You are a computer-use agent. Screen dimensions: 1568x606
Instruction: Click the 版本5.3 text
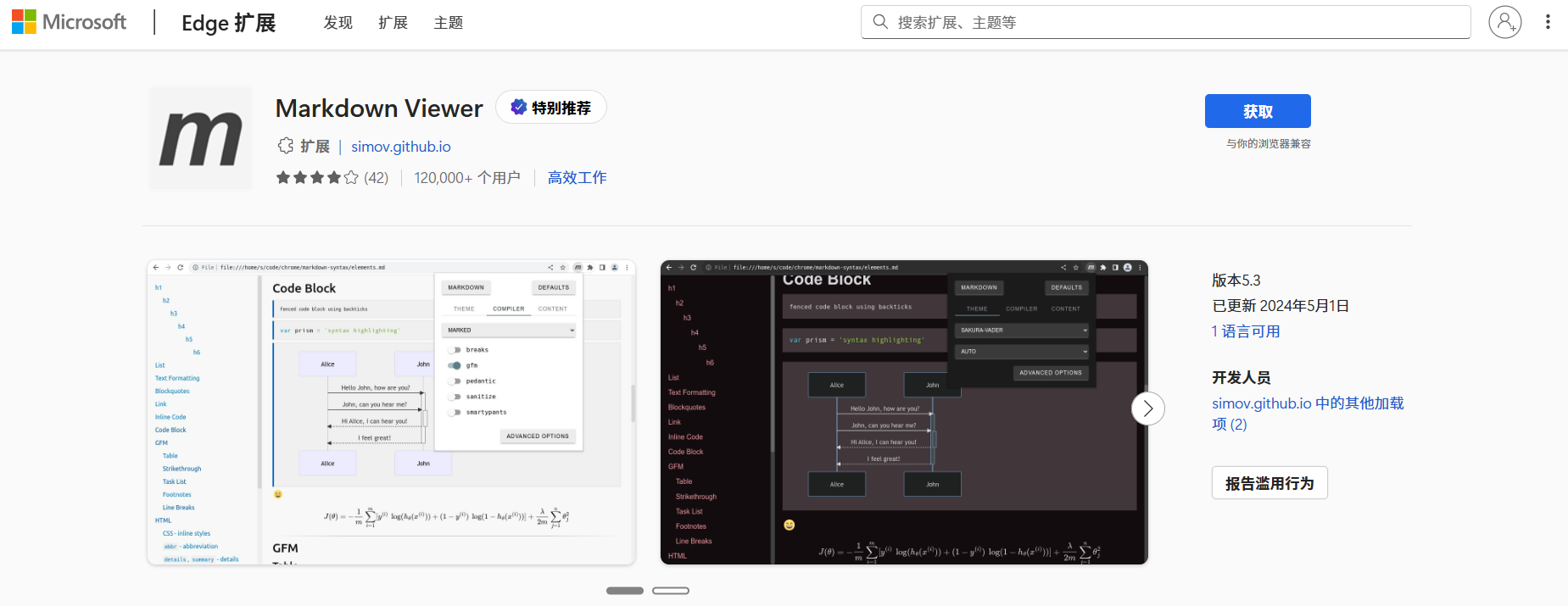pos(1236,281)
